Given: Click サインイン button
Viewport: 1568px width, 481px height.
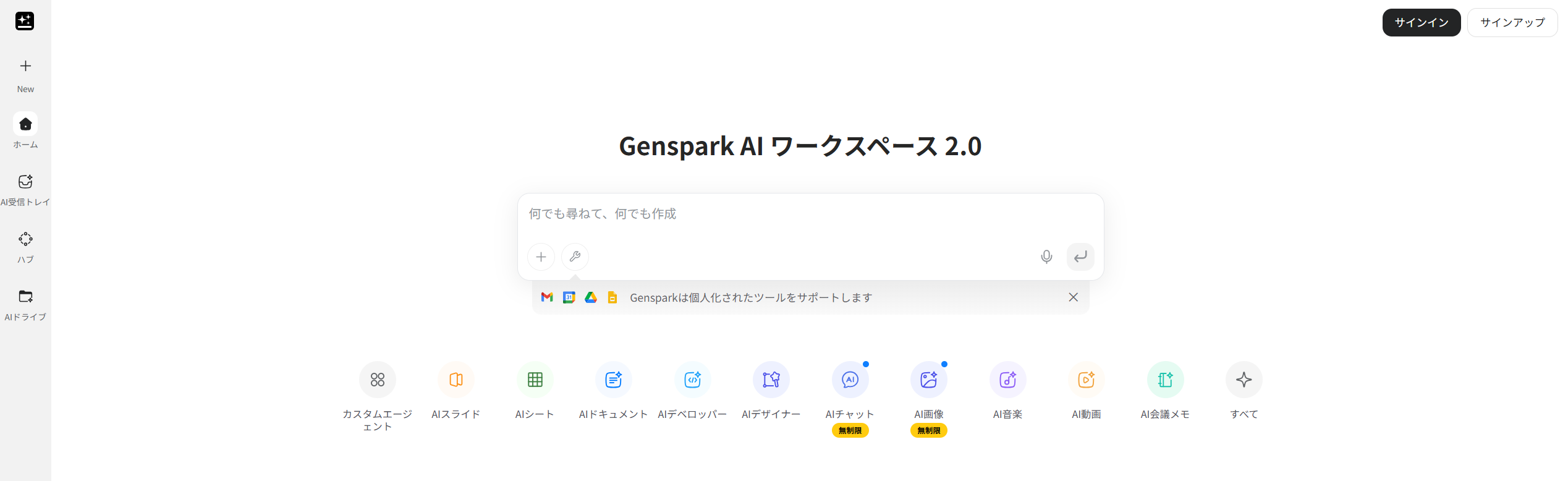Looking at the screenshot, I should 1421,23.
